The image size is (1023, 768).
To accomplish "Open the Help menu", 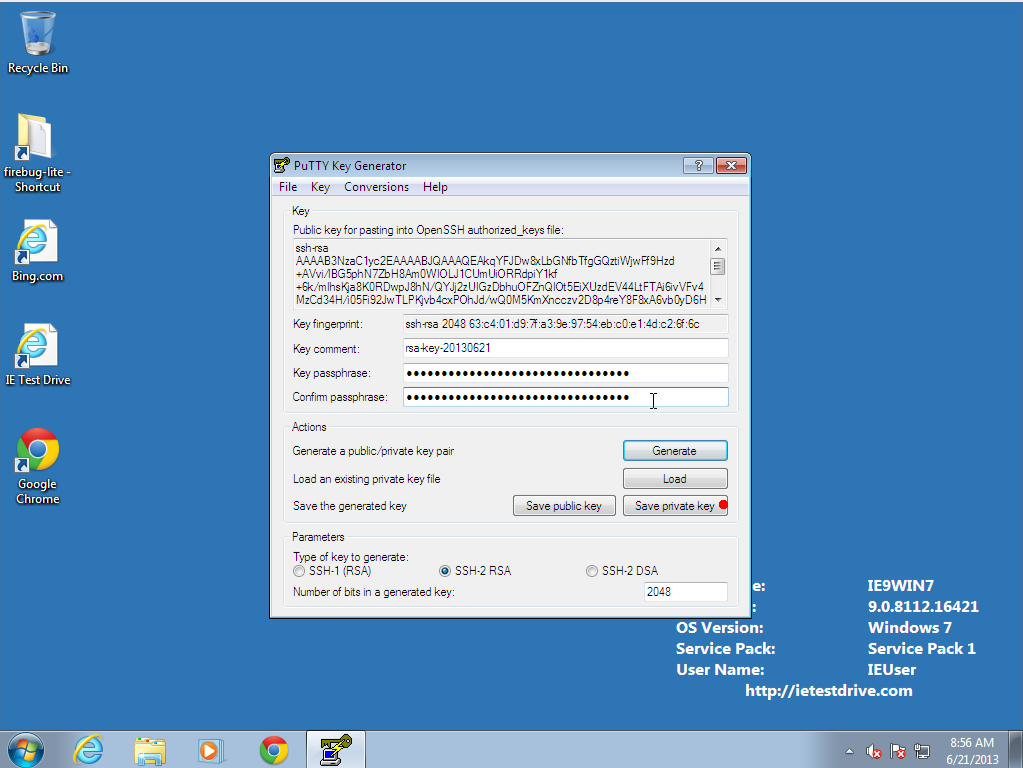I will (435, 187).
